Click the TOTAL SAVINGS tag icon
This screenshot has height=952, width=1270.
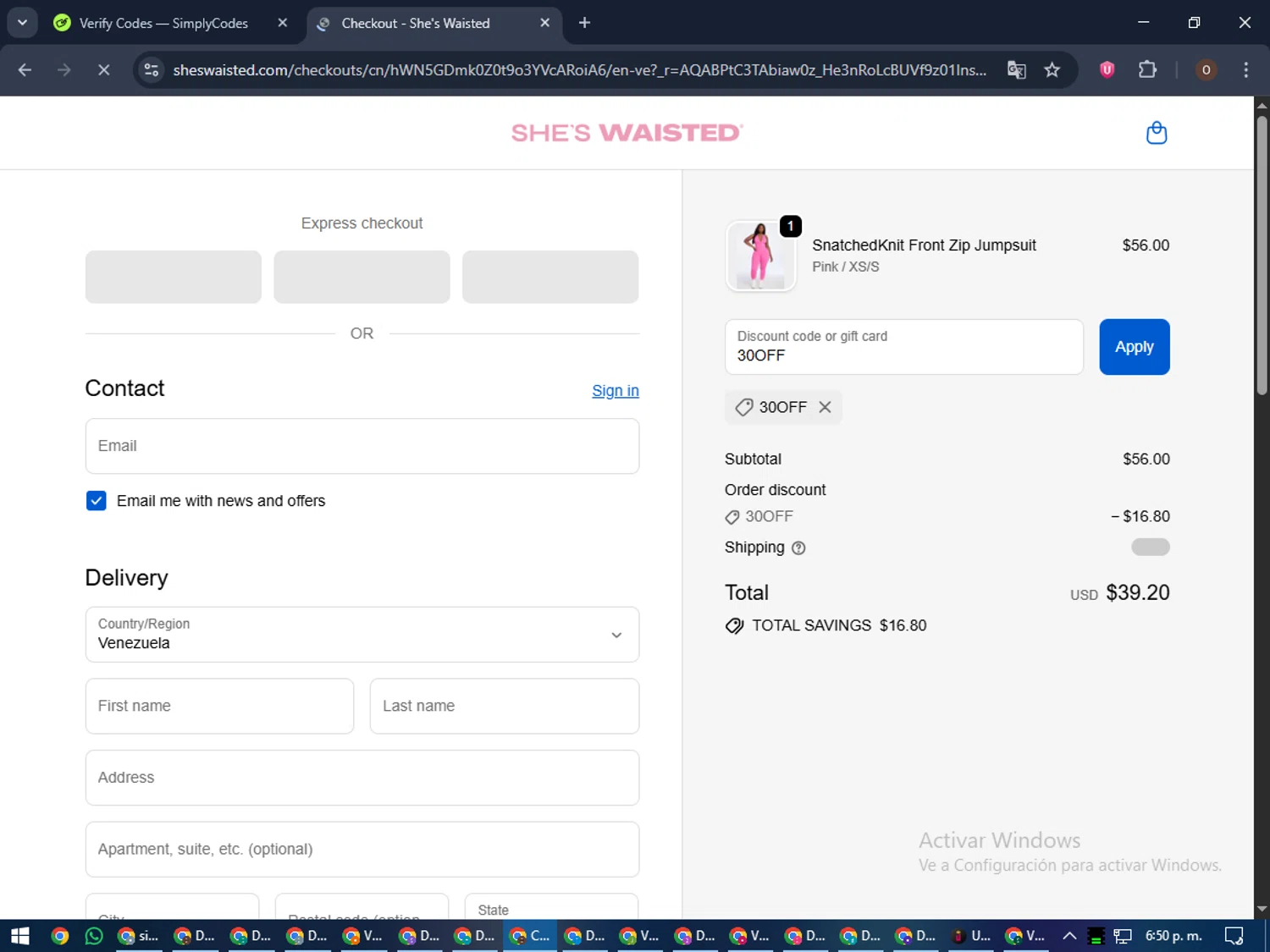point(734,625)
